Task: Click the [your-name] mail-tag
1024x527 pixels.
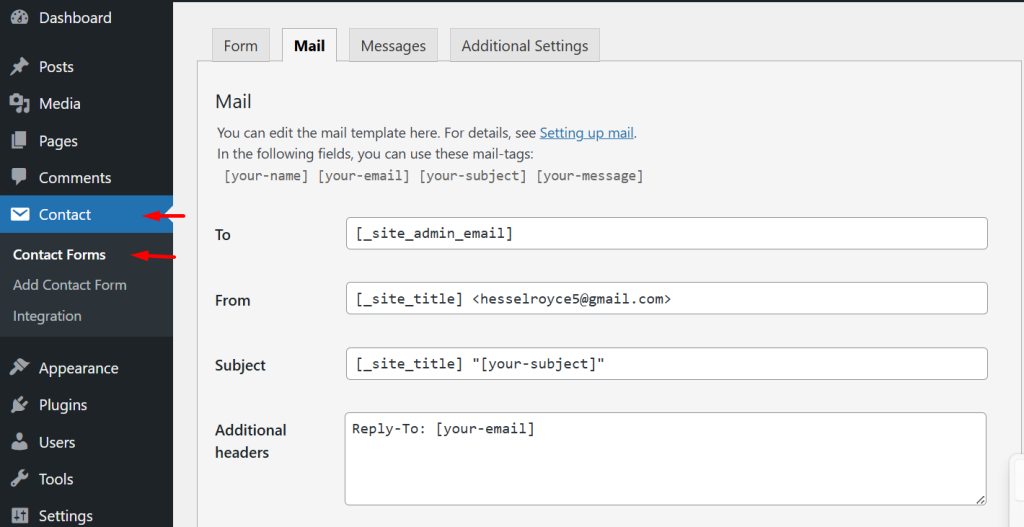Action: coord(266,176)
